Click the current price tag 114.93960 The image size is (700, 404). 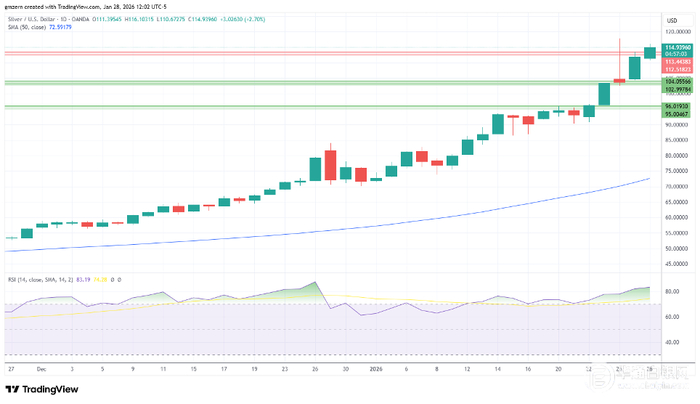[678, 47]
